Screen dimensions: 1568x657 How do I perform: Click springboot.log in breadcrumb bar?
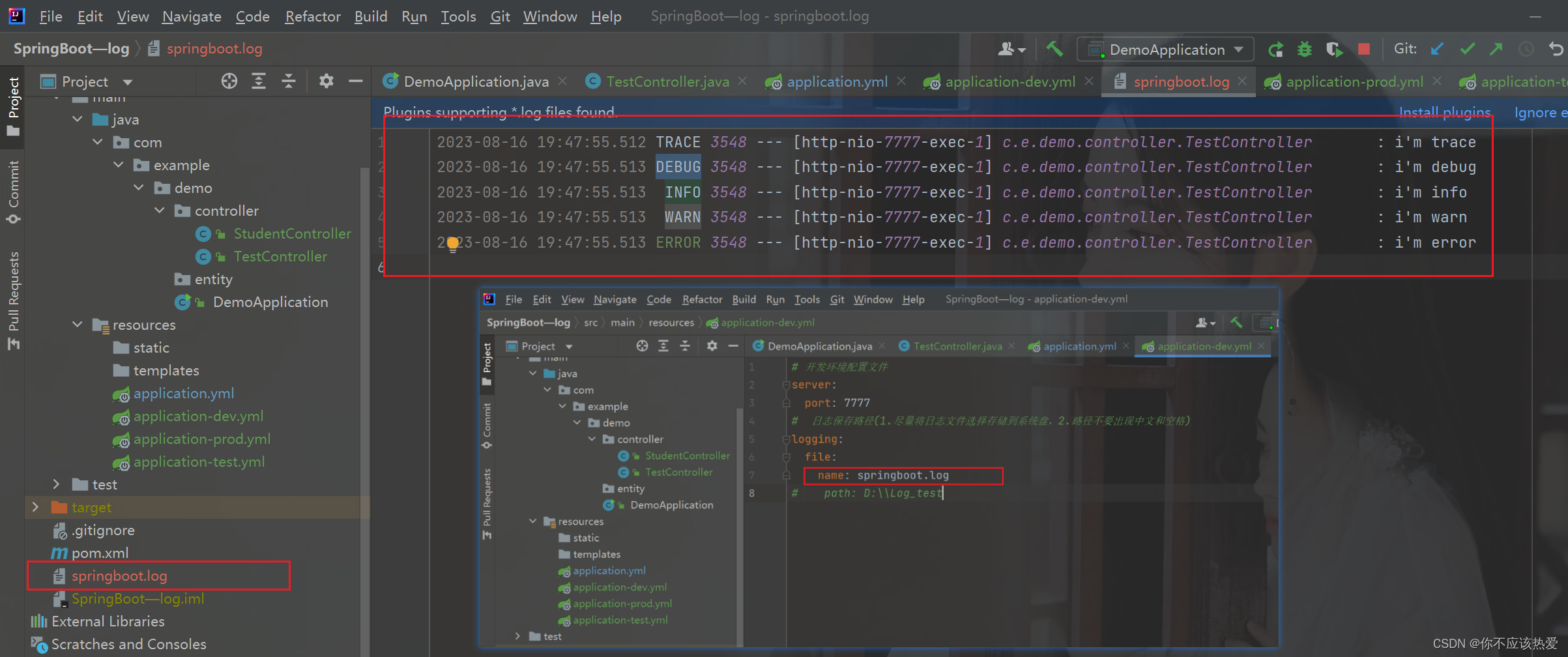[214, 49]
